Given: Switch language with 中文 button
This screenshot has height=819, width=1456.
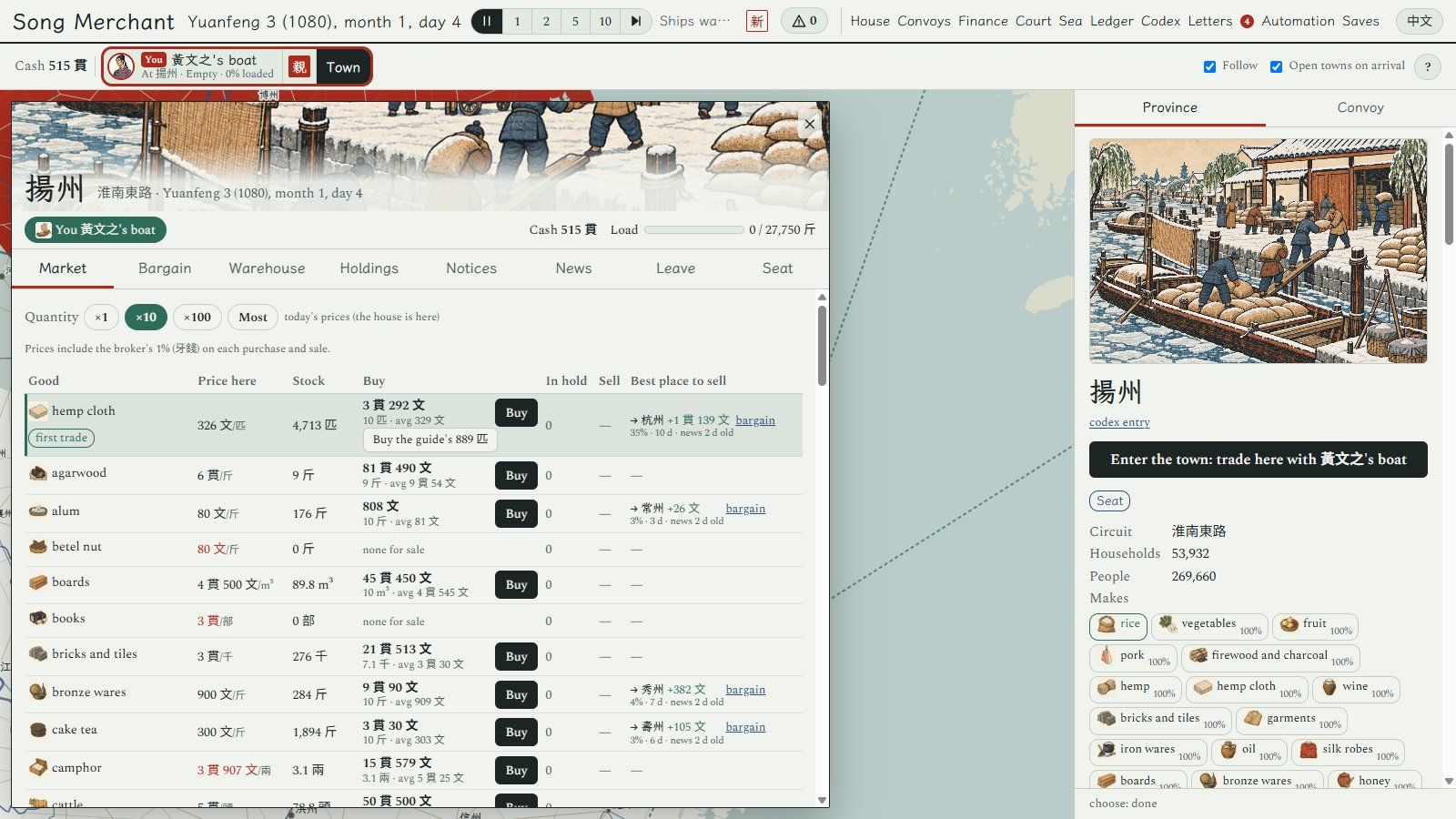Looking at the screenshot, I should (x=1419, y=21).
